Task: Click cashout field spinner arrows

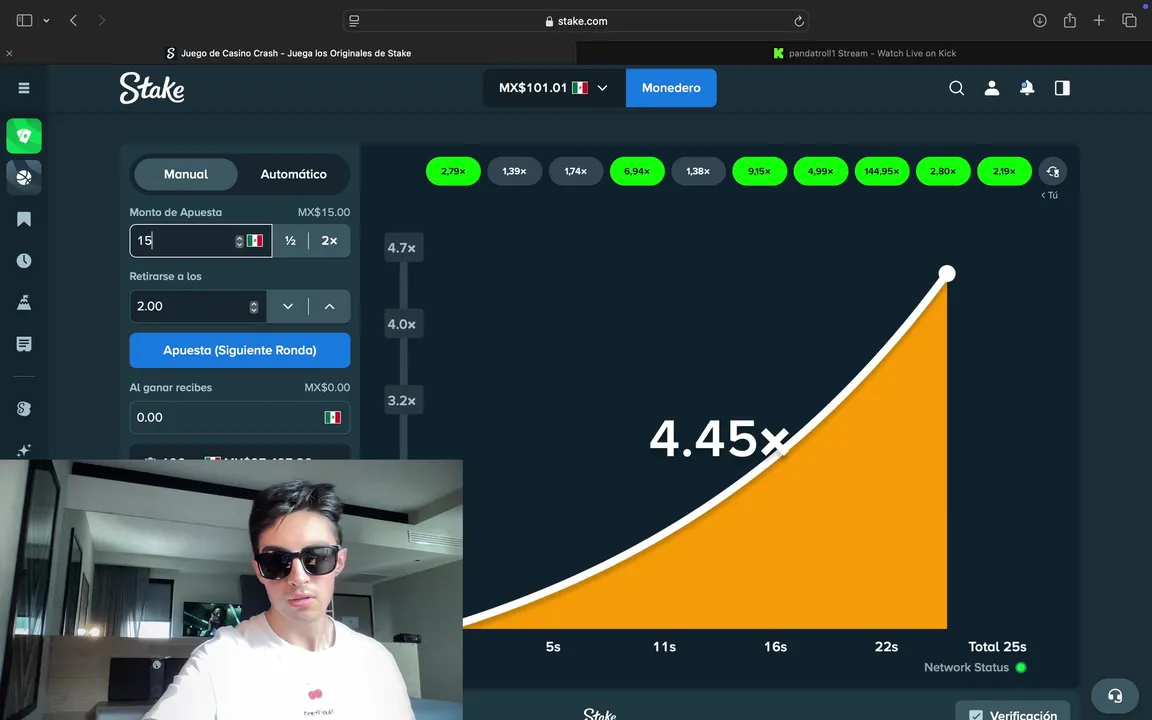Action: click(x=253, y=306)
